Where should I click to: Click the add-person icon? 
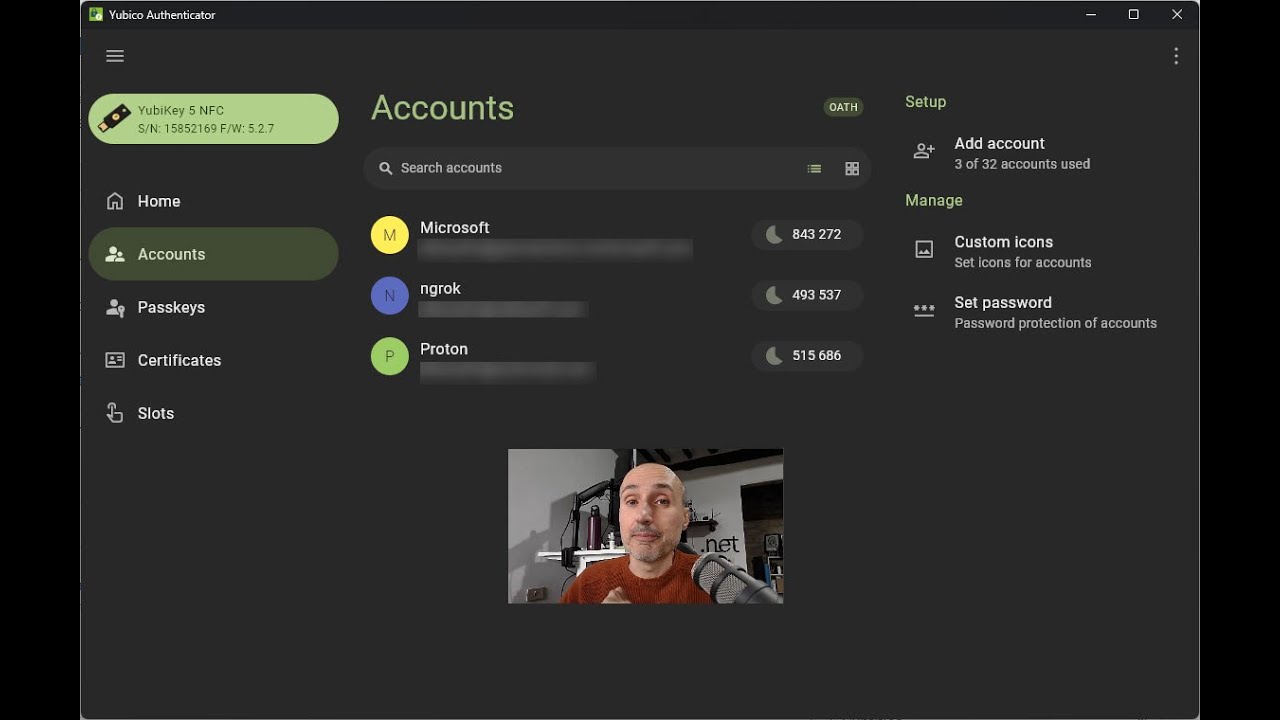click(x=924, y=151)
